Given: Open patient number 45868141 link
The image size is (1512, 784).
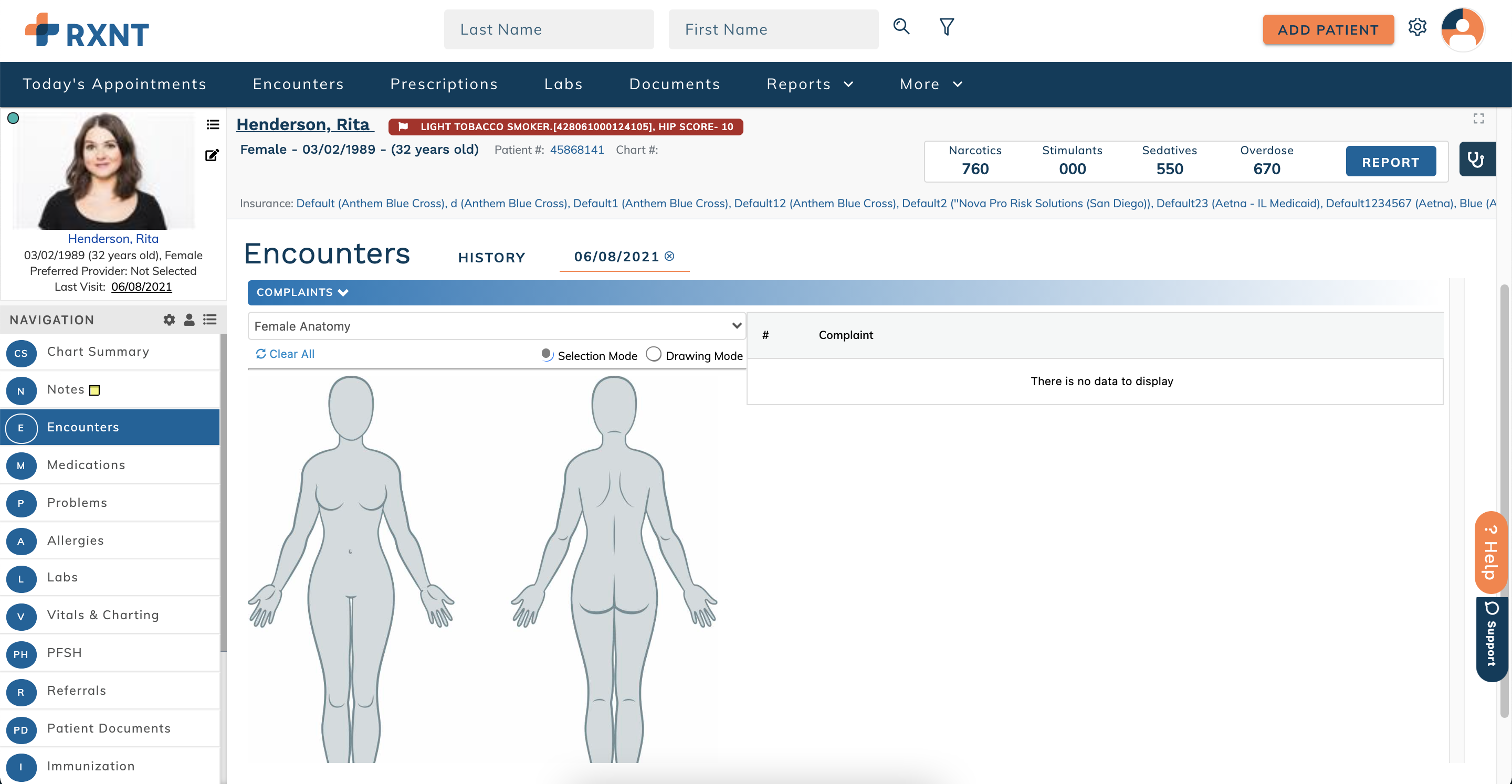Looking at the screenshot, I should [x=577, y=150].
